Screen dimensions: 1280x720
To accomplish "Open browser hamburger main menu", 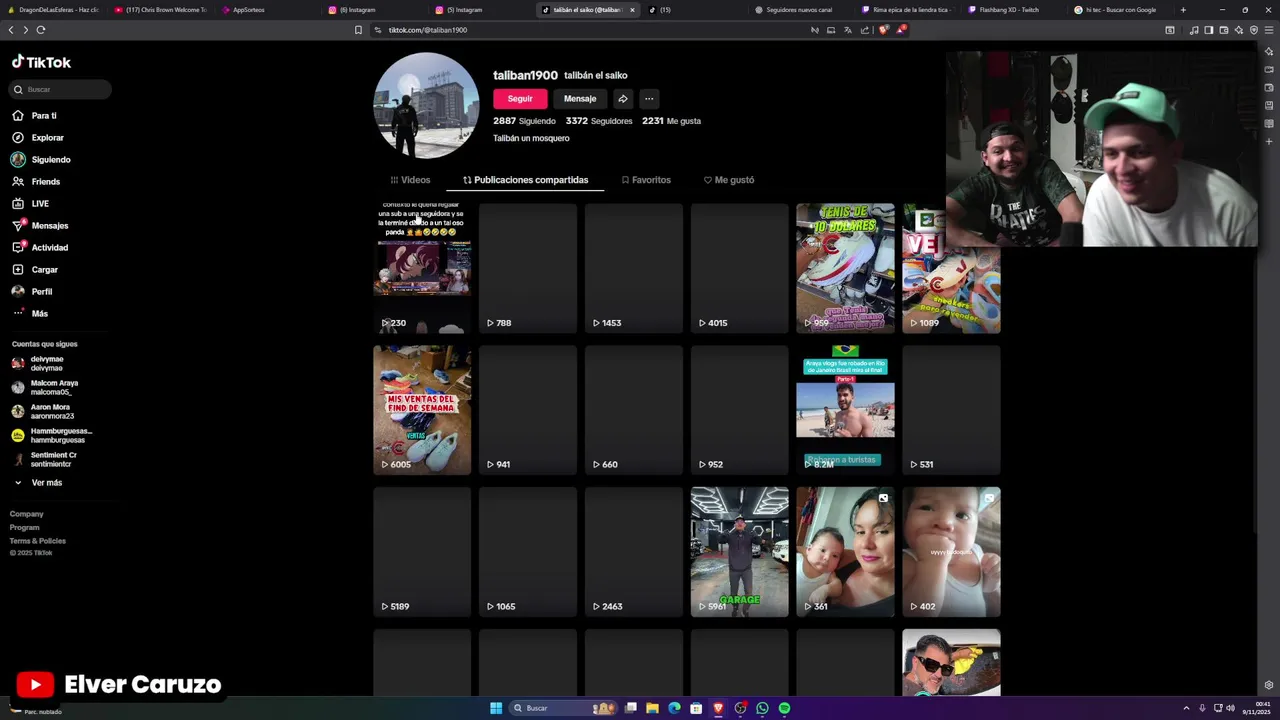I will [x=1268, y=30].
